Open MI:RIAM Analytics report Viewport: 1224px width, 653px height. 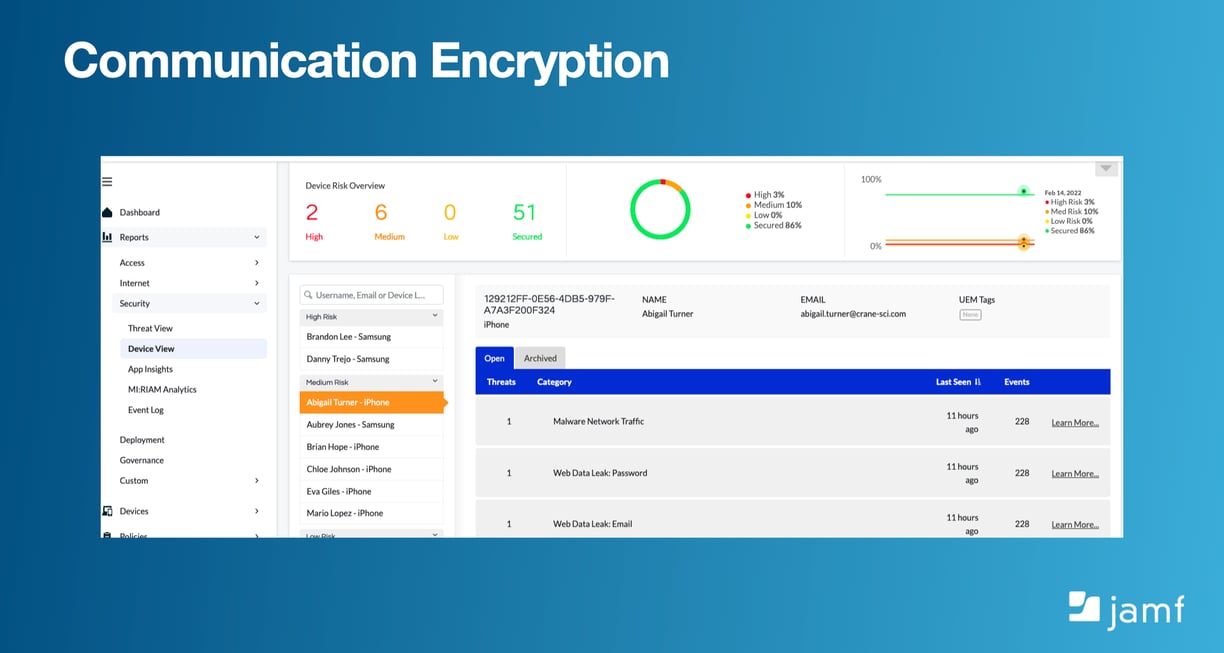[162, 389]
